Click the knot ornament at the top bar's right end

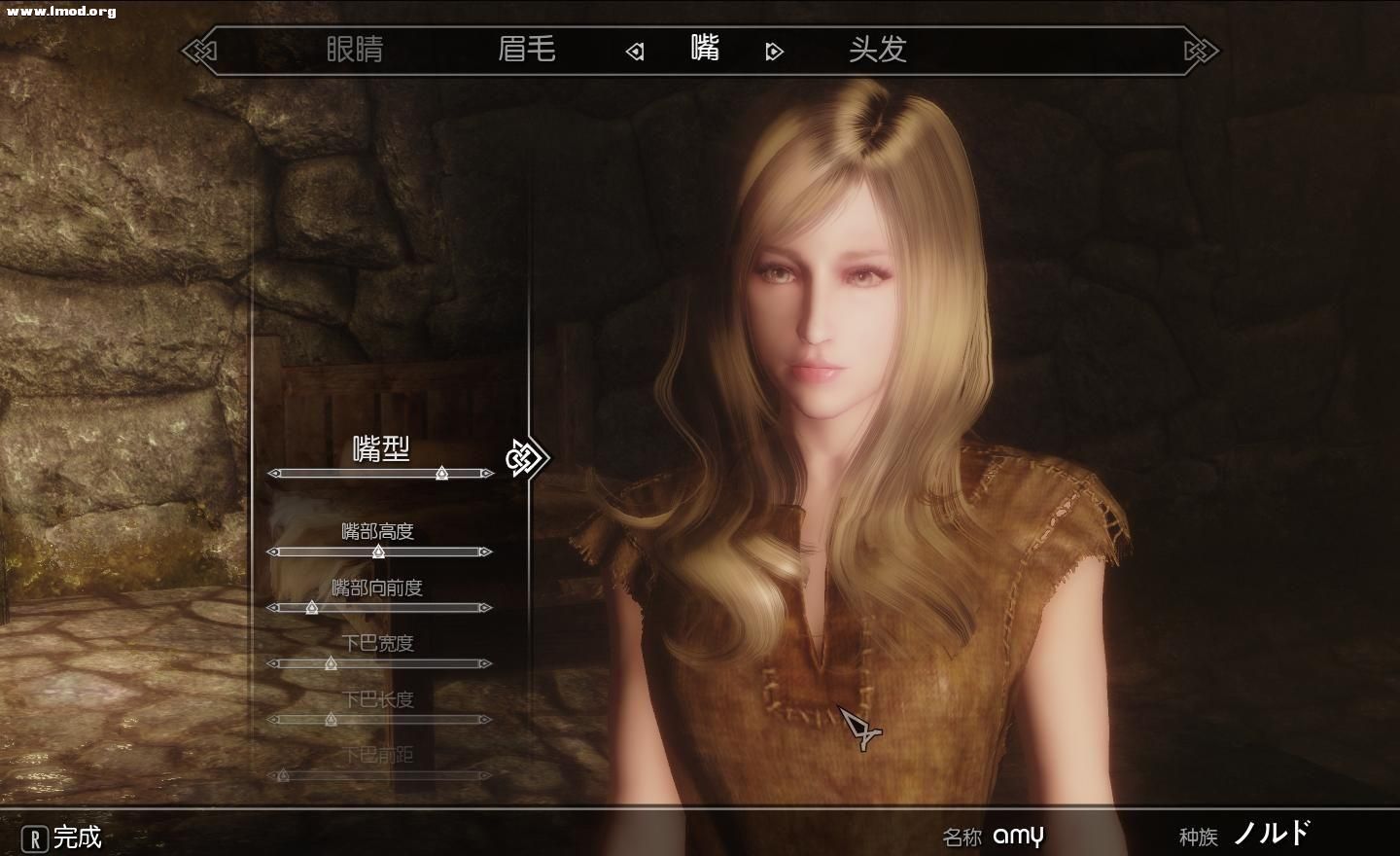tap(1201, 50)
